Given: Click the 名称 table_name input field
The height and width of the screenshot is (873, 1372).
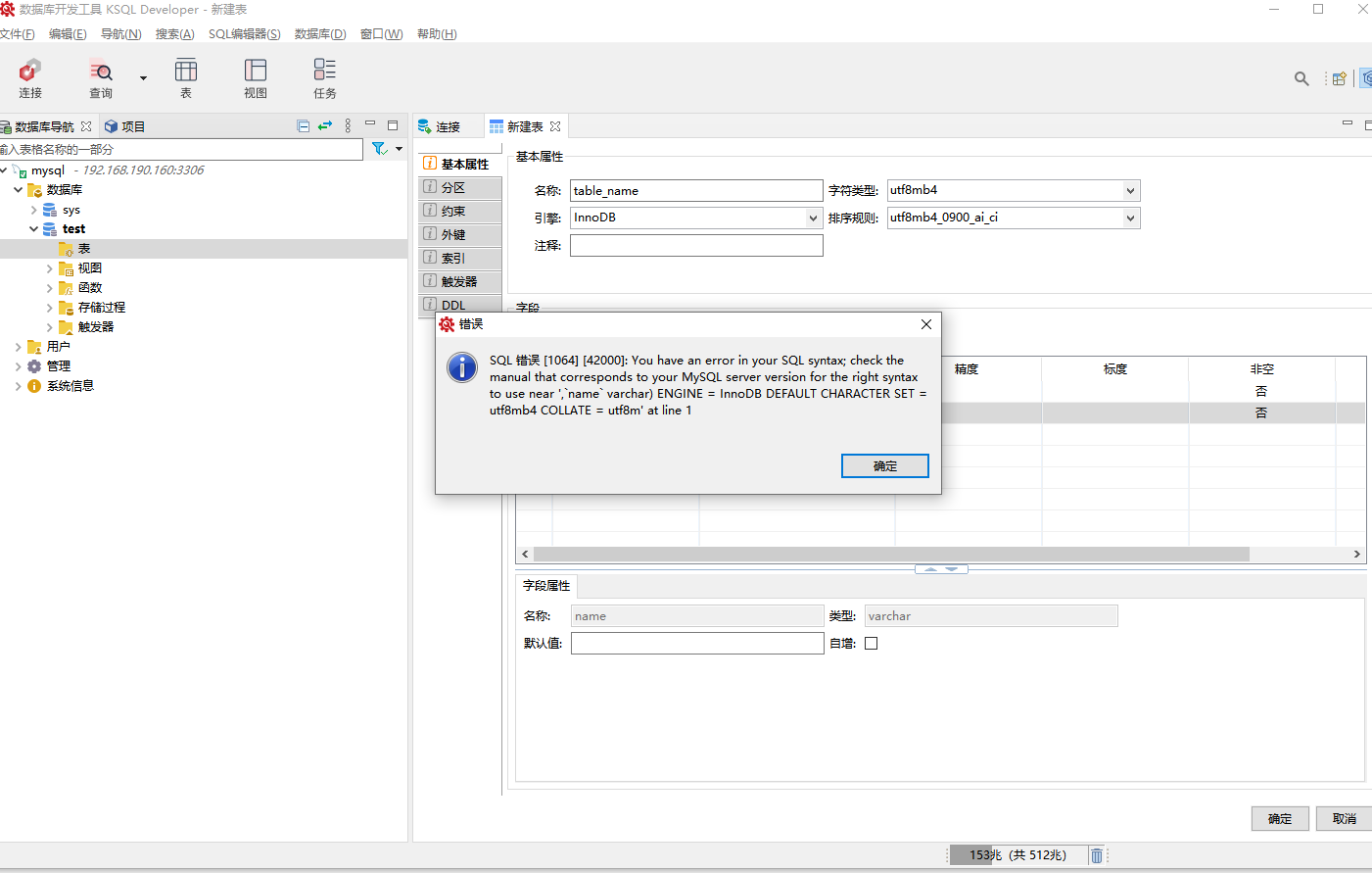Looking at the screenshot, I should point(696,191).
